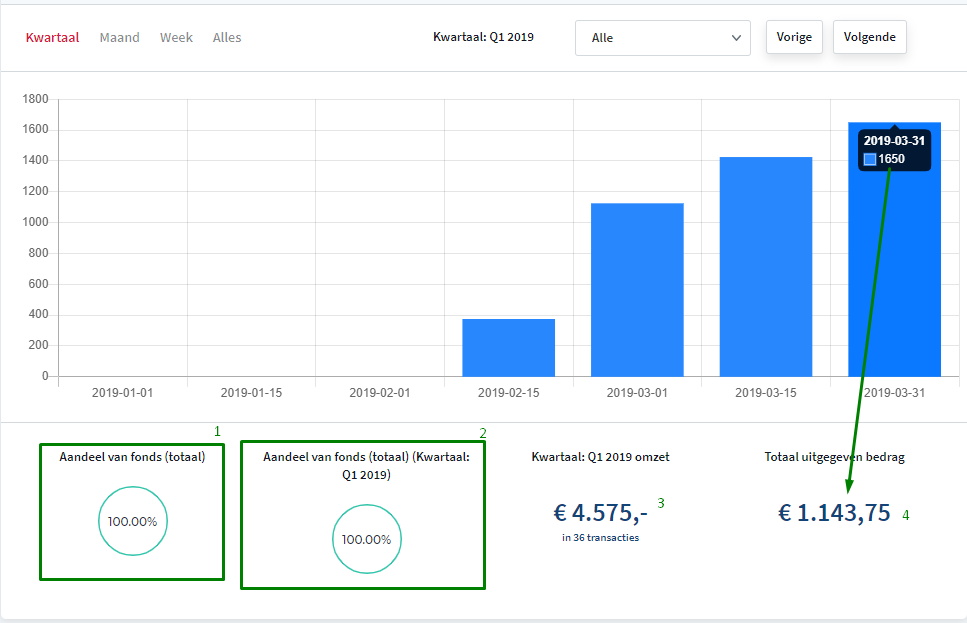Click the Vorige button
This screenshot has height=623, width=967.
[794, 37]
